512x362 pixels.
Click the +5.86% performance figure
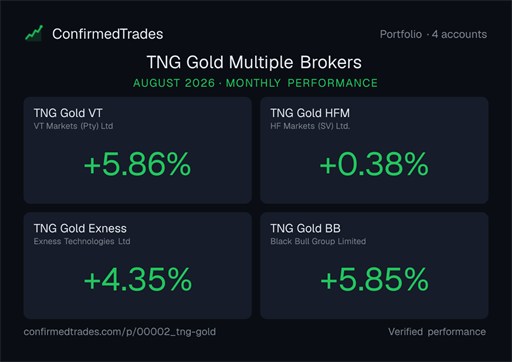(x=137, y=164)
